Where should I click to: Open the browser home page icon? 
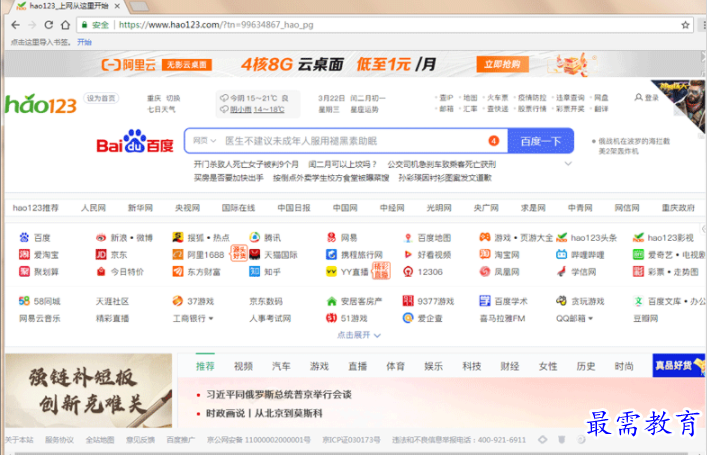pos(65,25)
